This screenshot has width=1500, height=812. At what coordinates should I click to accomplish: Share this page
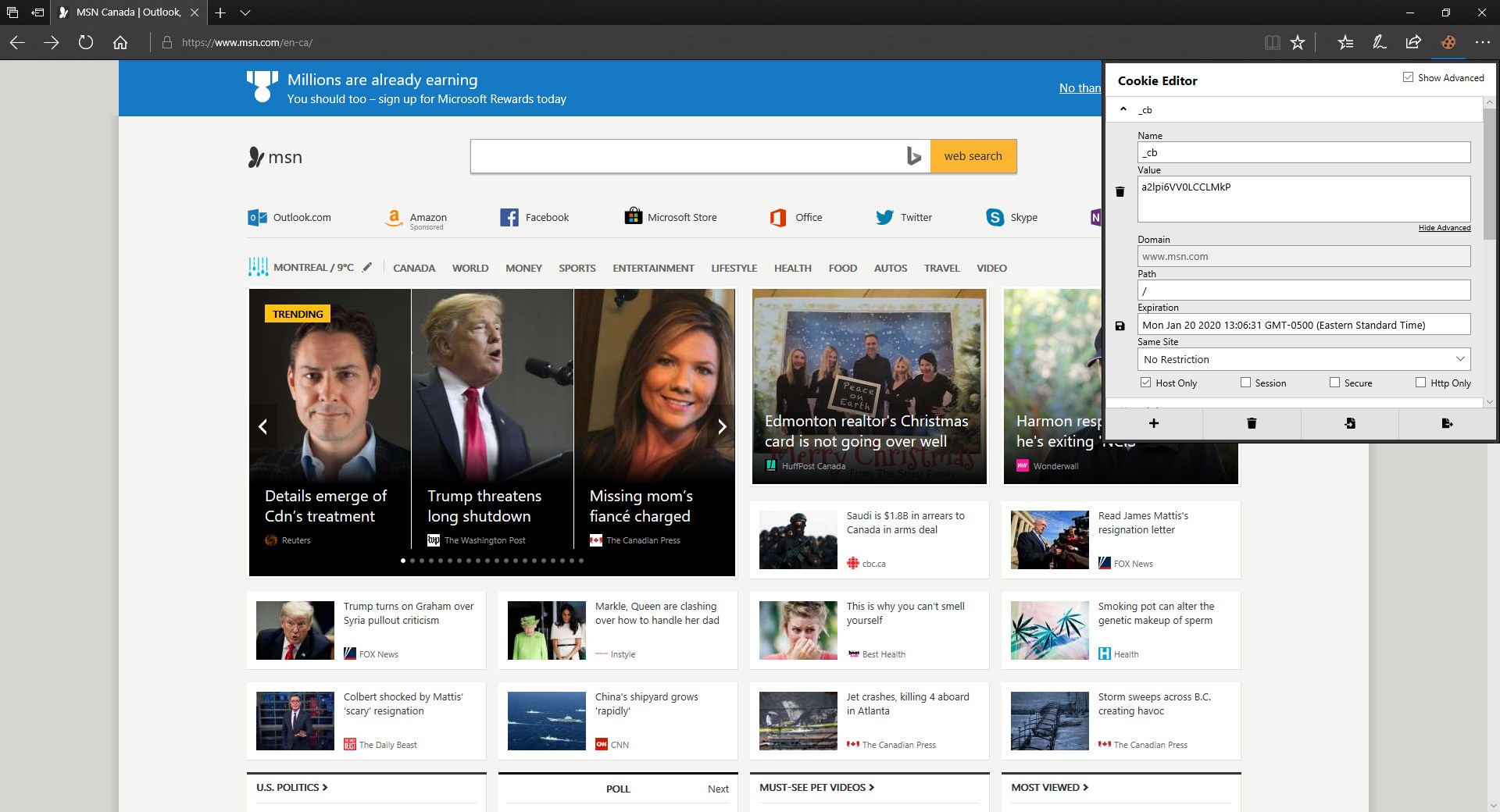coord(1413,42)
